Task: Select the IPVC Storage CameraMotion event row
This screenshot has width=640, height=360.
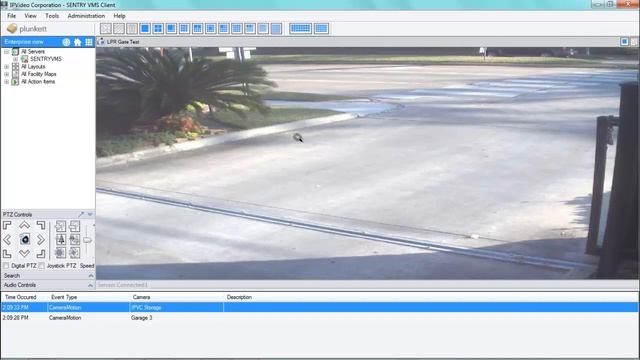Action: tap(320, 307)
